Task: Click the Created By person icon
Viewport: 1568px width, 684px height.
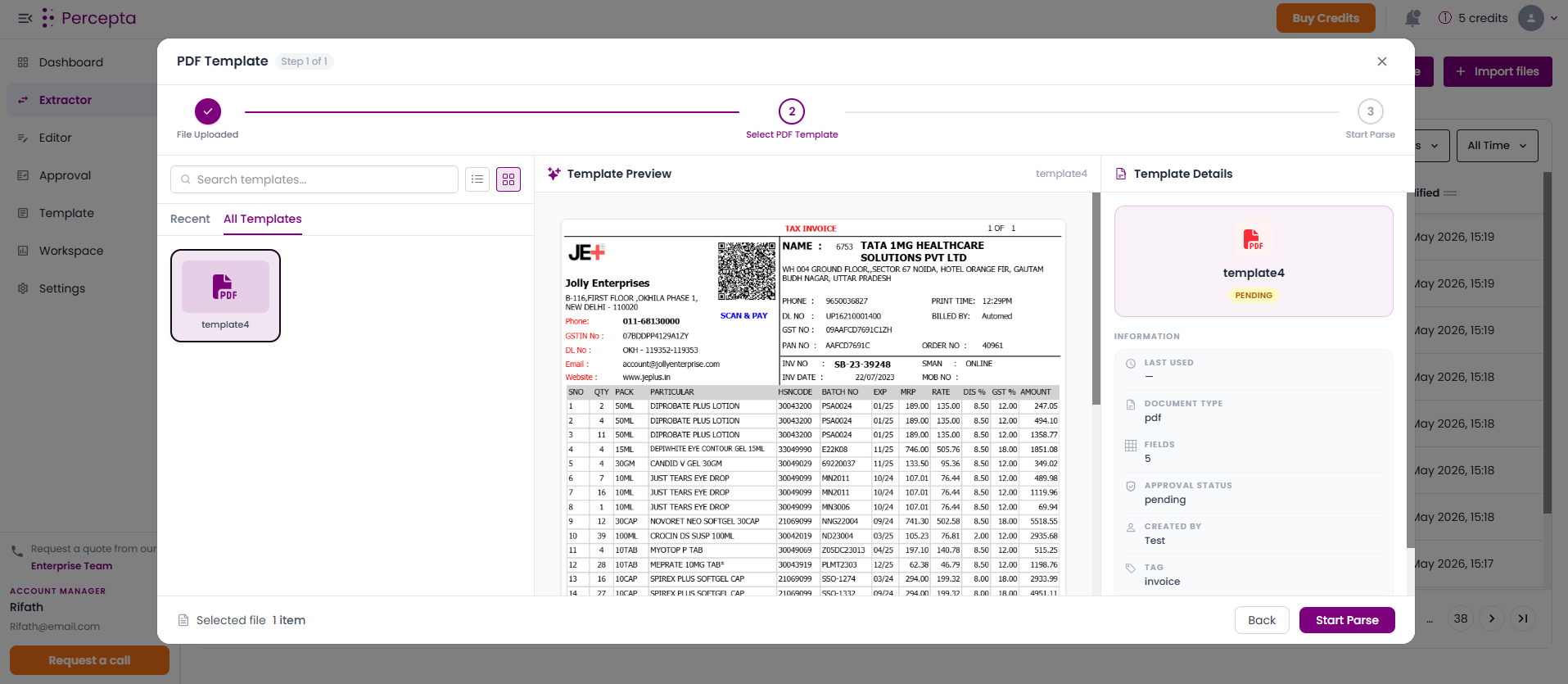Action: tap(1131, 528)
